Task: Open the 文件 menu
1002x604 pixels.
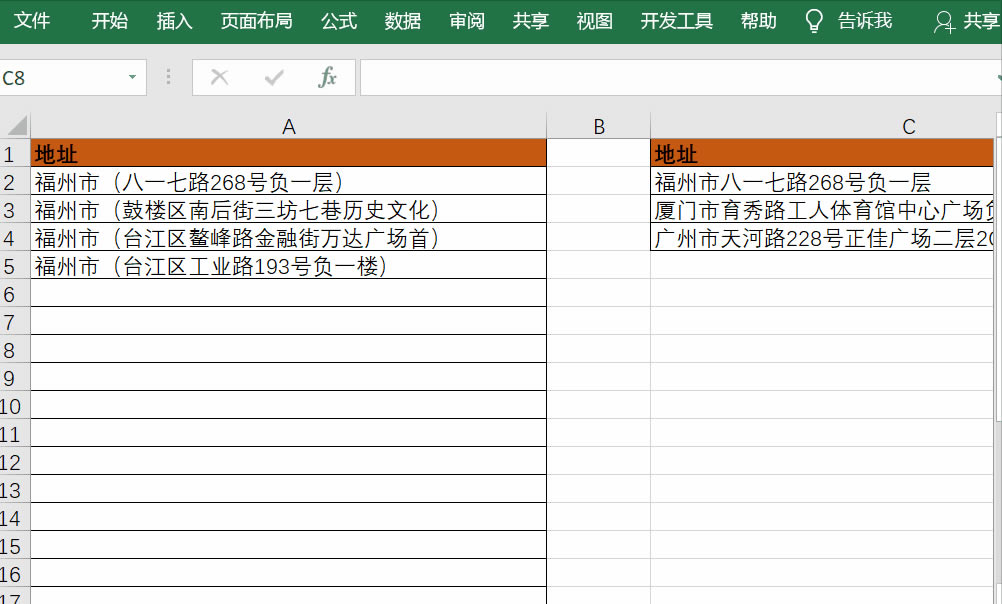Action: (33, 20)
